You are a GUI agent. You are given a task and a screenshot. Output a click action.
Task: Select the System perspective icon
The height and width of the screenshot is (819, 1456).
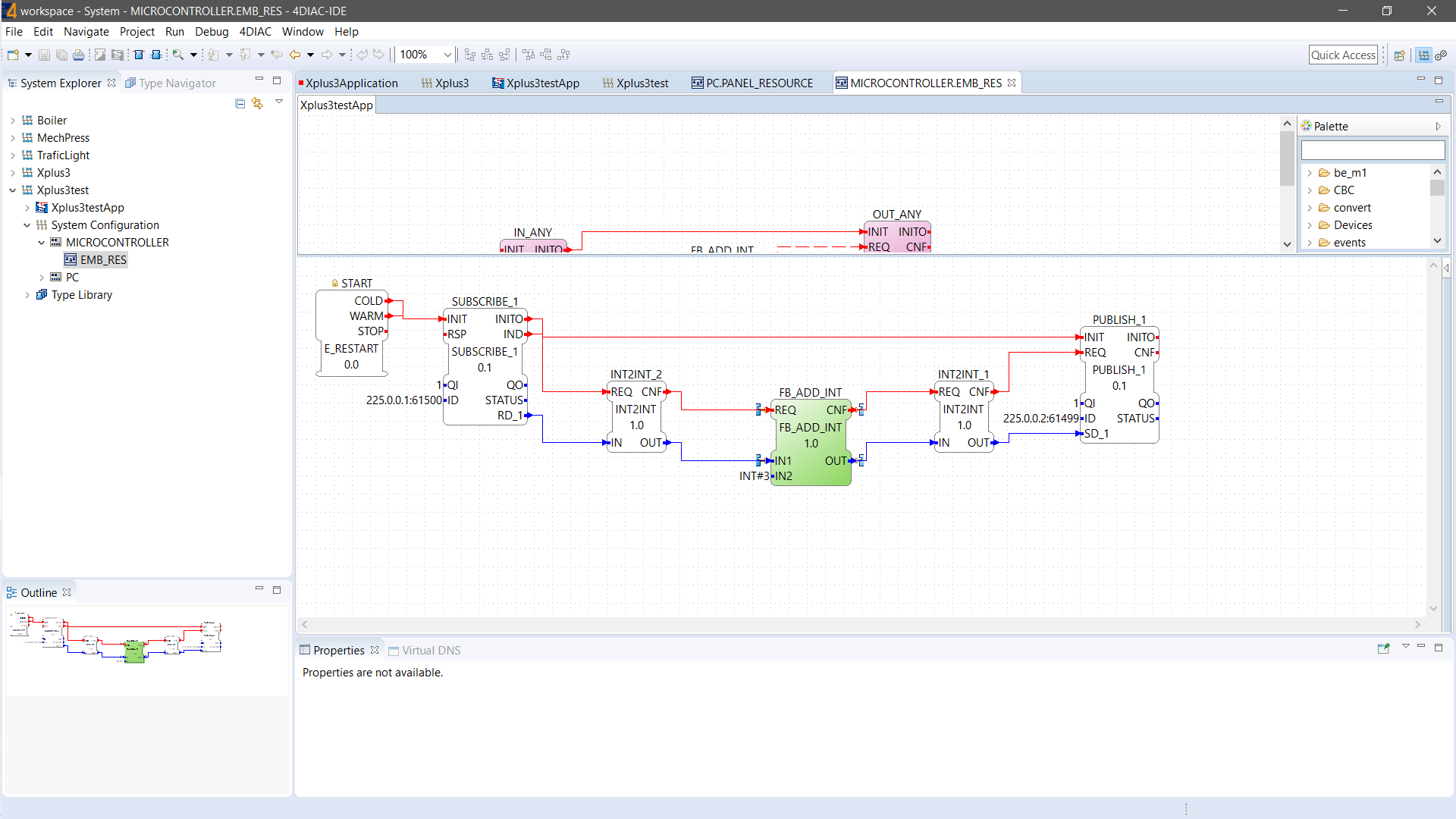coord(1423,55)
